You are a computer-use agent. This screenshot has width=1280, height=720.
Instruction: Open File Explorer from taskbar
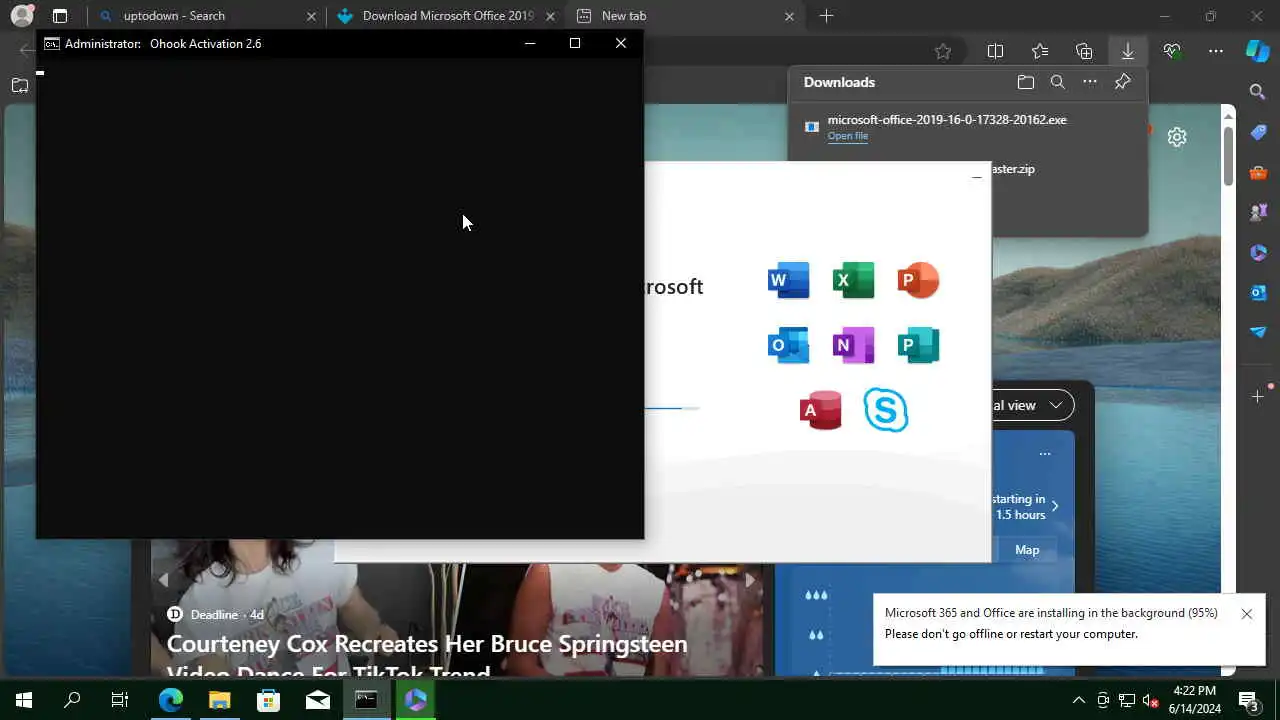pyautogui.click(x=219, y=700)
